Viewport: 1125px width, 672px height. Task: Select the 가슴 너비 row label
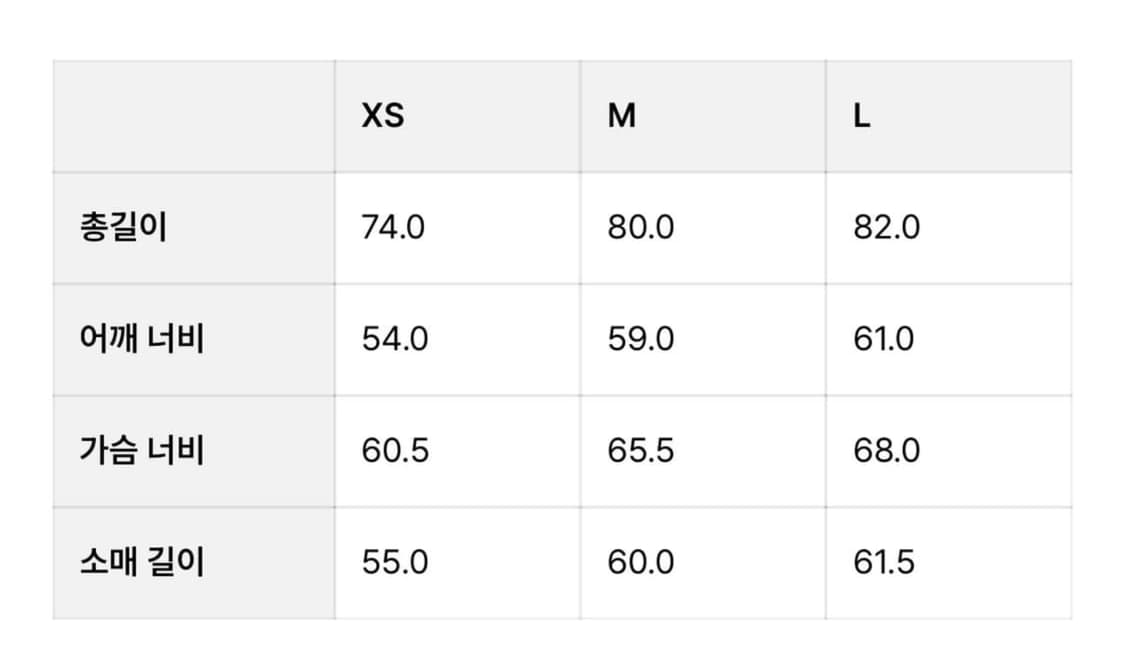141,451
